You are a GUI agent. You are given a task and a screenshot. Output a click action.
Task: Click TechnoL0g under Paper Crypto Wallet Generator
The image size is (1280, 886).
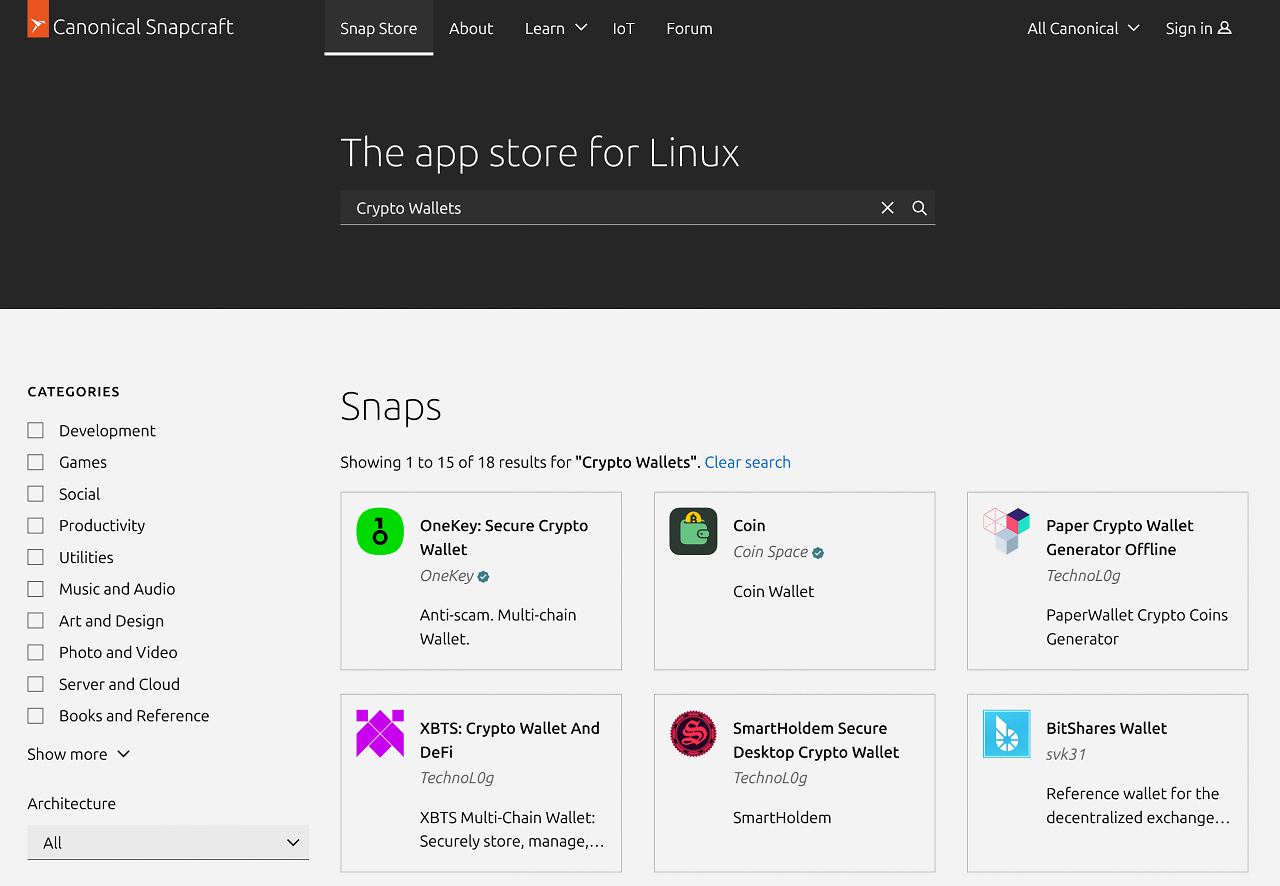1083,576
